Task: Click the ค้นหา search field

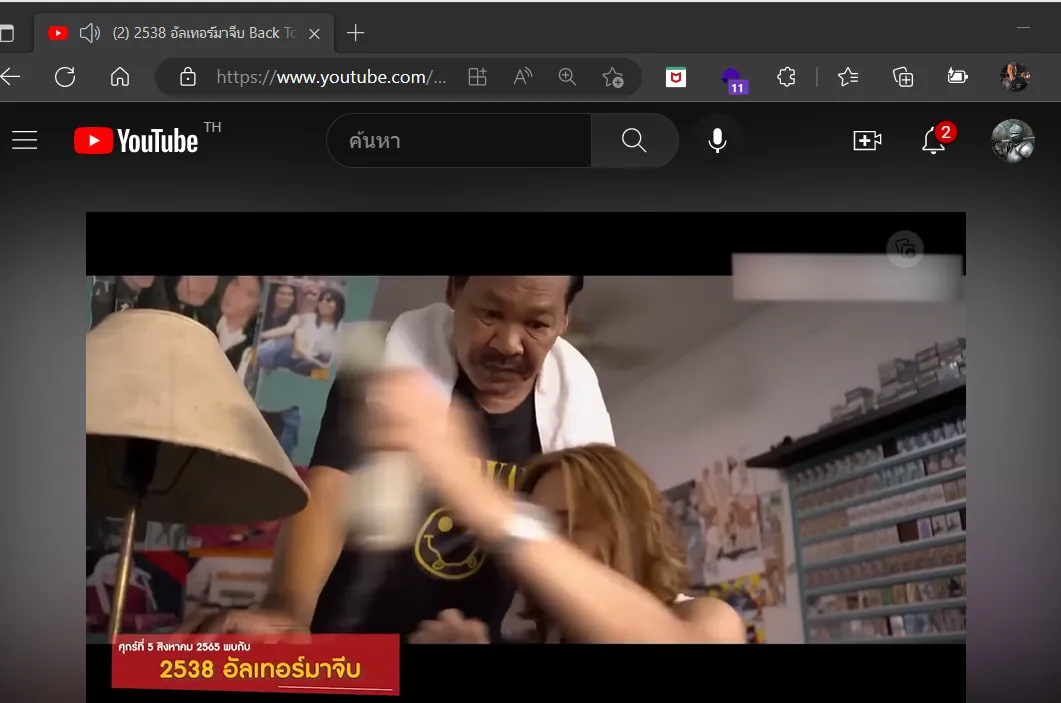Action: click(x=459, y=140)
